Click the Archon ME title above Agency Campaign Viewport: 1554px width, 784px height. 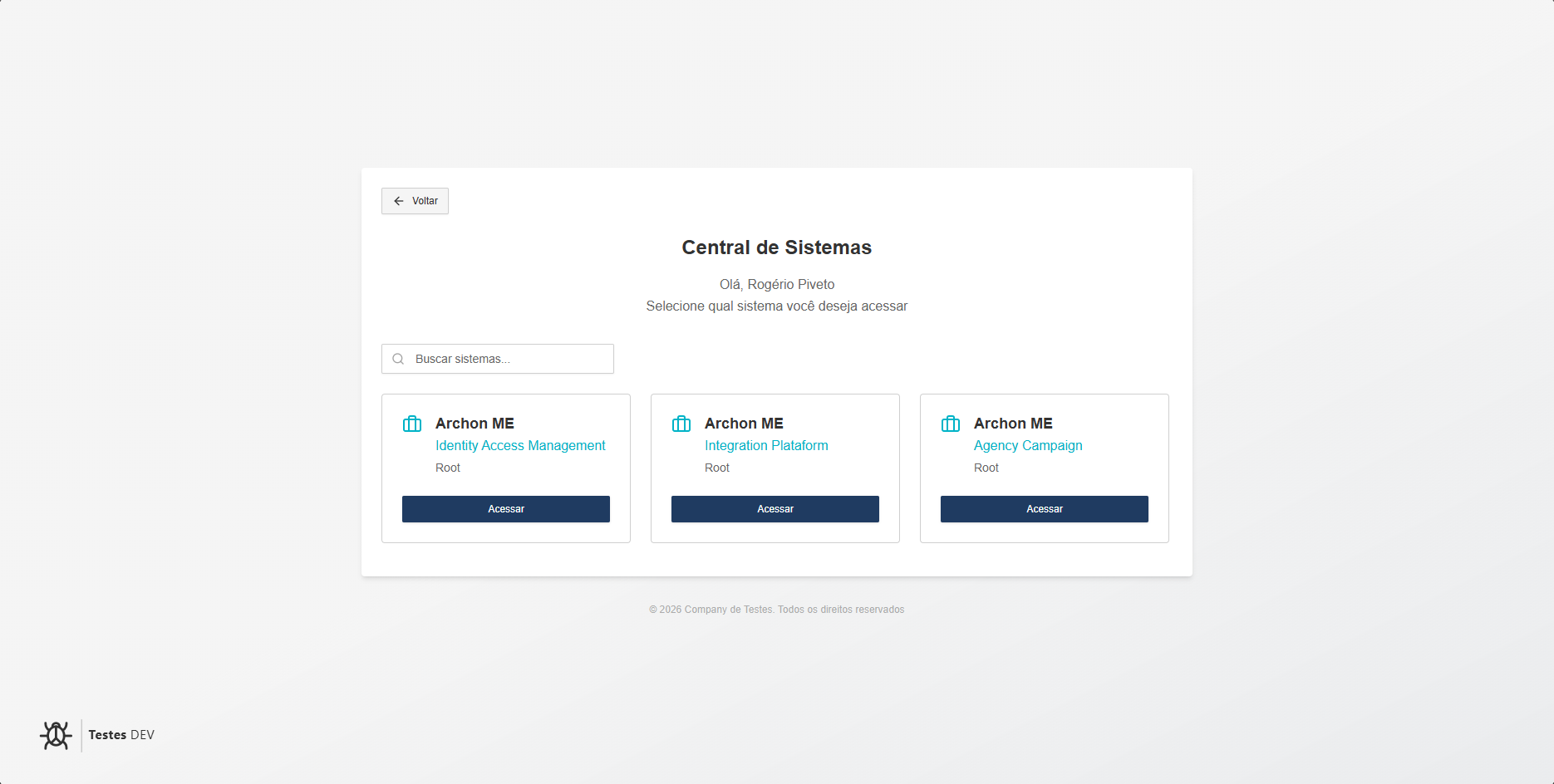point(1013,424)
